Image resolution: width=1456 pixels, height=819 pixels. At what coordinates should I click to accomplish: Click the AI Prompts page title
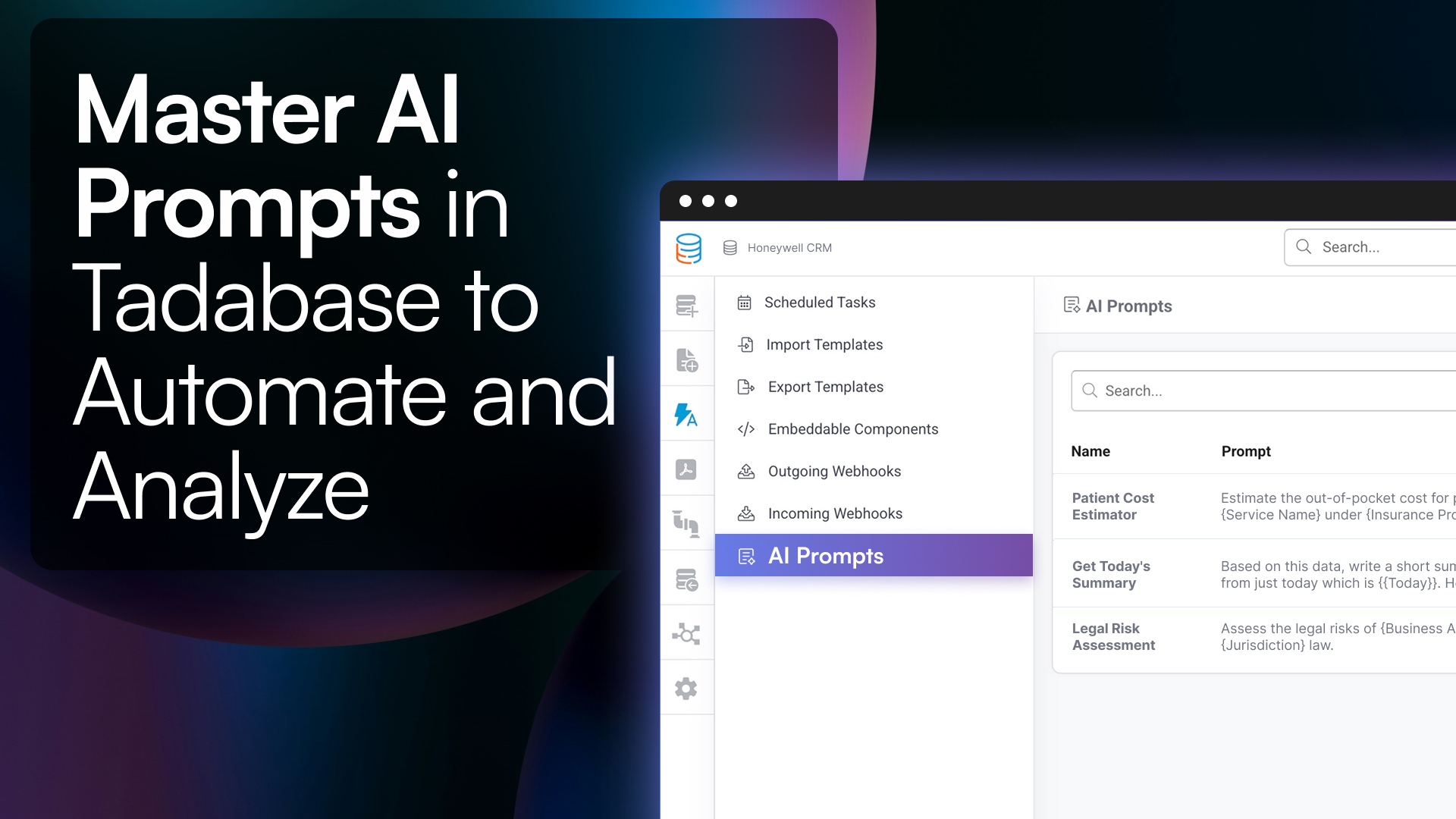(x=1128, y=306)
